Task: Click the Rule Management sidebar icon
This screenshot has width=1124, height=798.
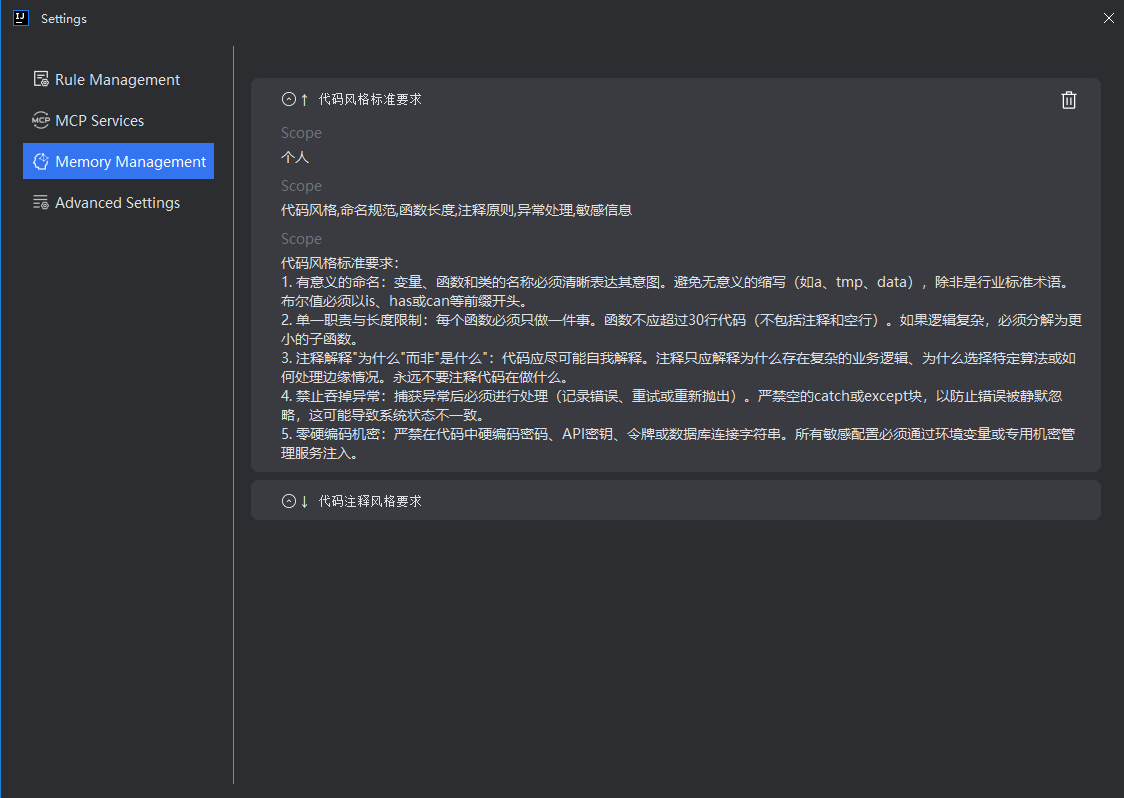Action: [x=41, y=79]
